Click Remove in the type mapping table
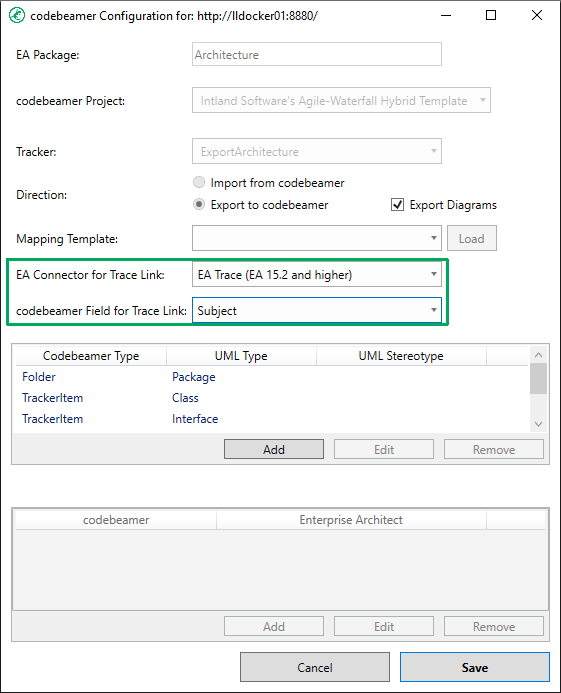This screenshot has height=693, width=561. pos(494,449)
